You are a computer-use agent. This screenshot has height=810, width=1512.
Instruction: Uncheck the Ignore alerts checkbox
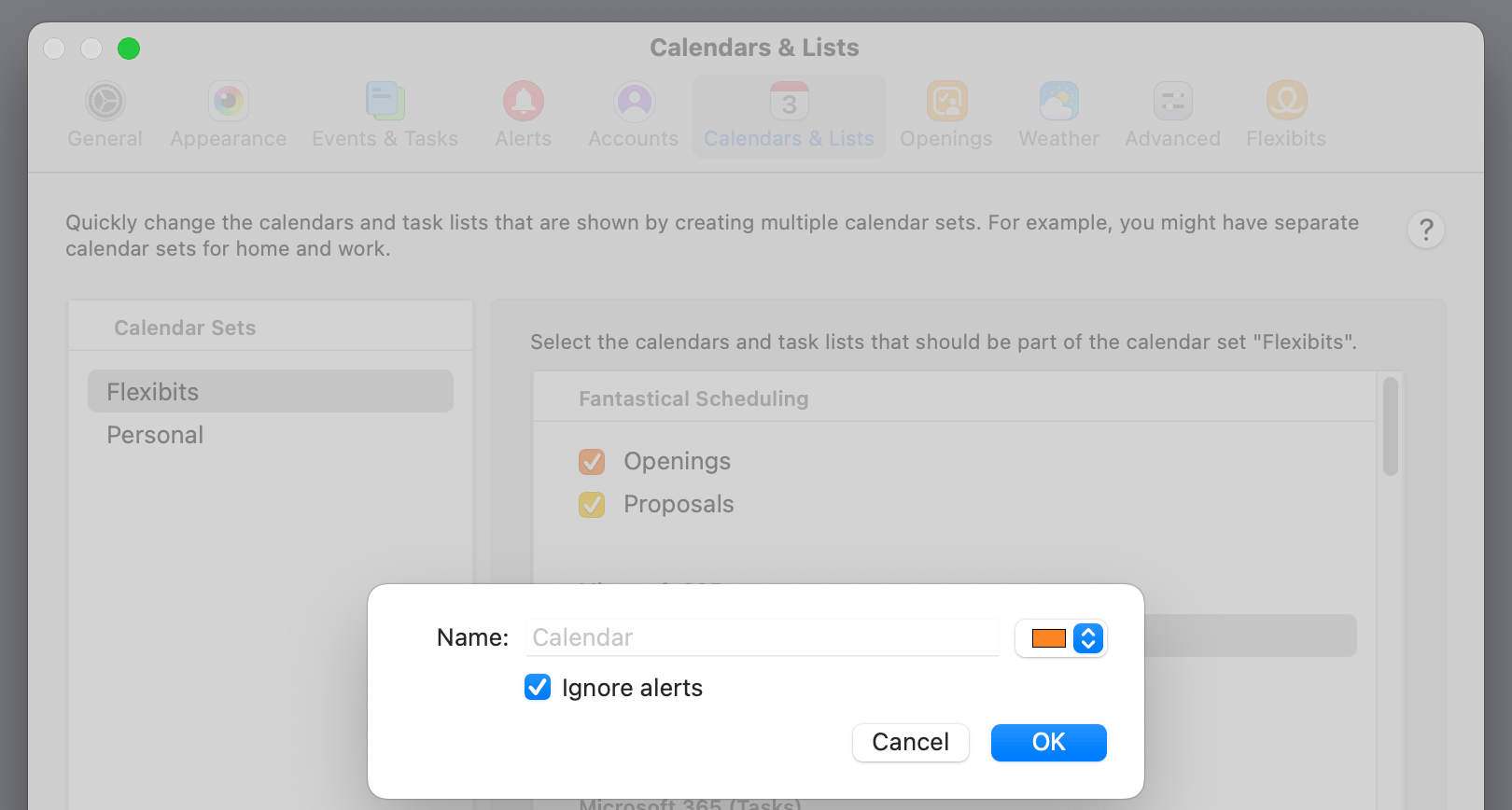[x=538, y=688]
